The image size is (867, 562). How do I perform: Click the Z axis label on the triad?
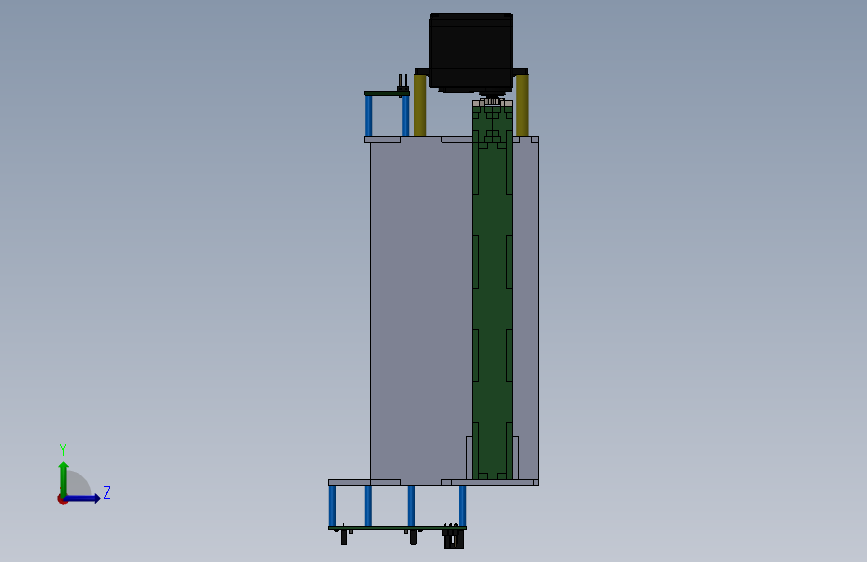[107, 492]
